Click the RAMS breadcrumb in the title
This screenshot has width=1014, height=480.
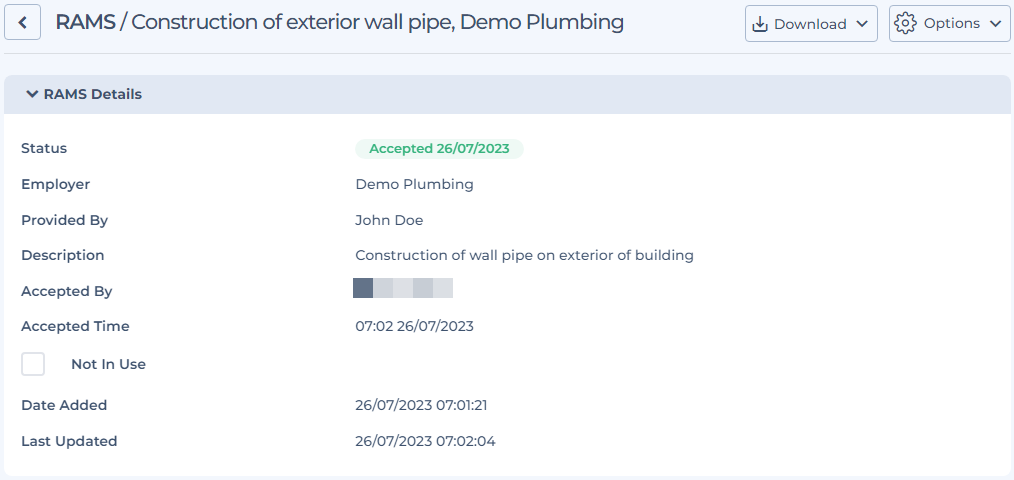coord(85,22)
